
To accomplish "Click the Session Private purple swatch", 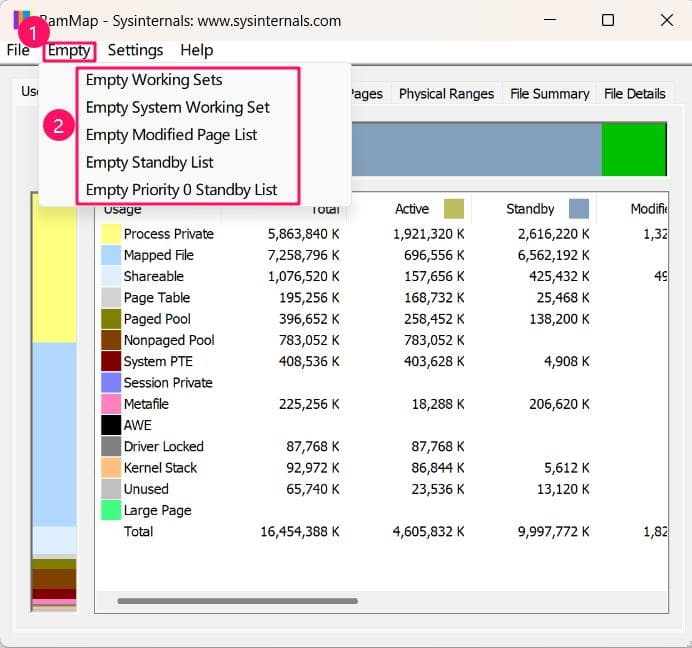I will [111, 383].
